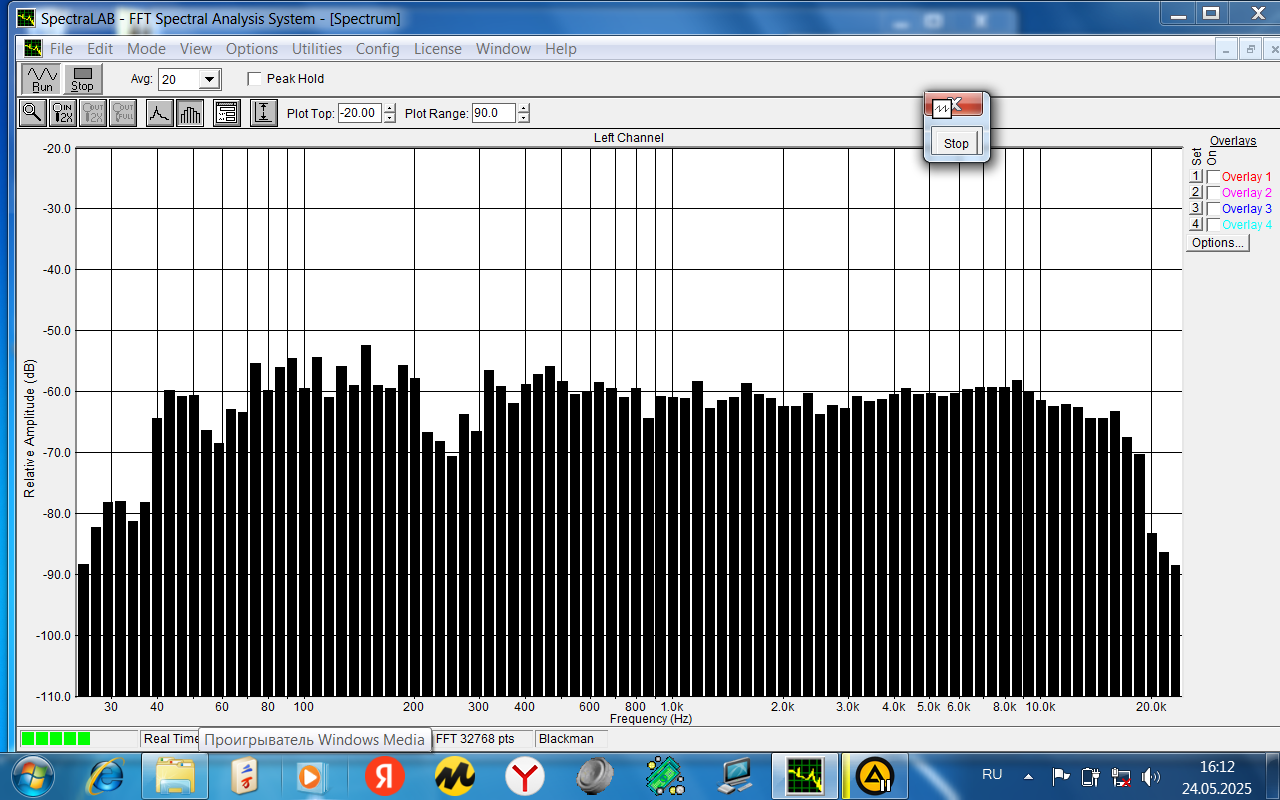Click the SpectraLAB title bar application icon
Viewport: 1280px width, 800px height.
tap(26, 18)
